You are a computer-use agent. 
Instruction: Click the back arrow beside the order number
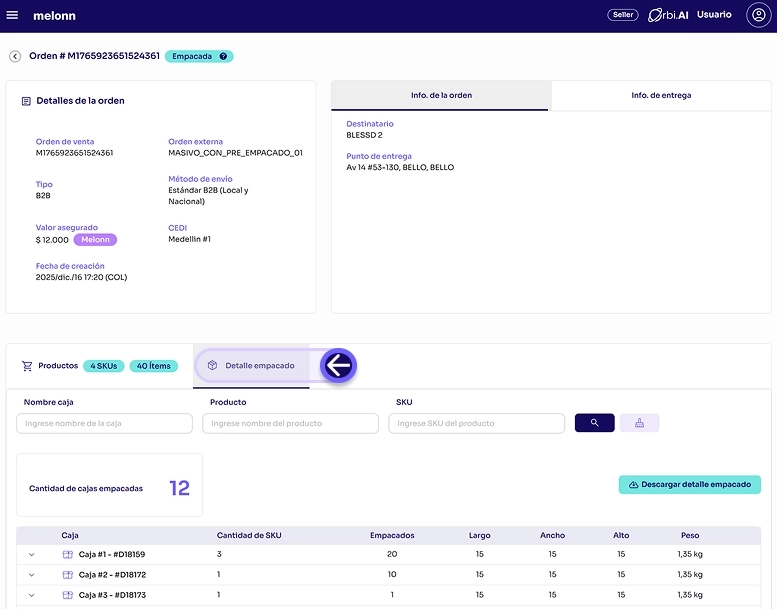(15, 56)
